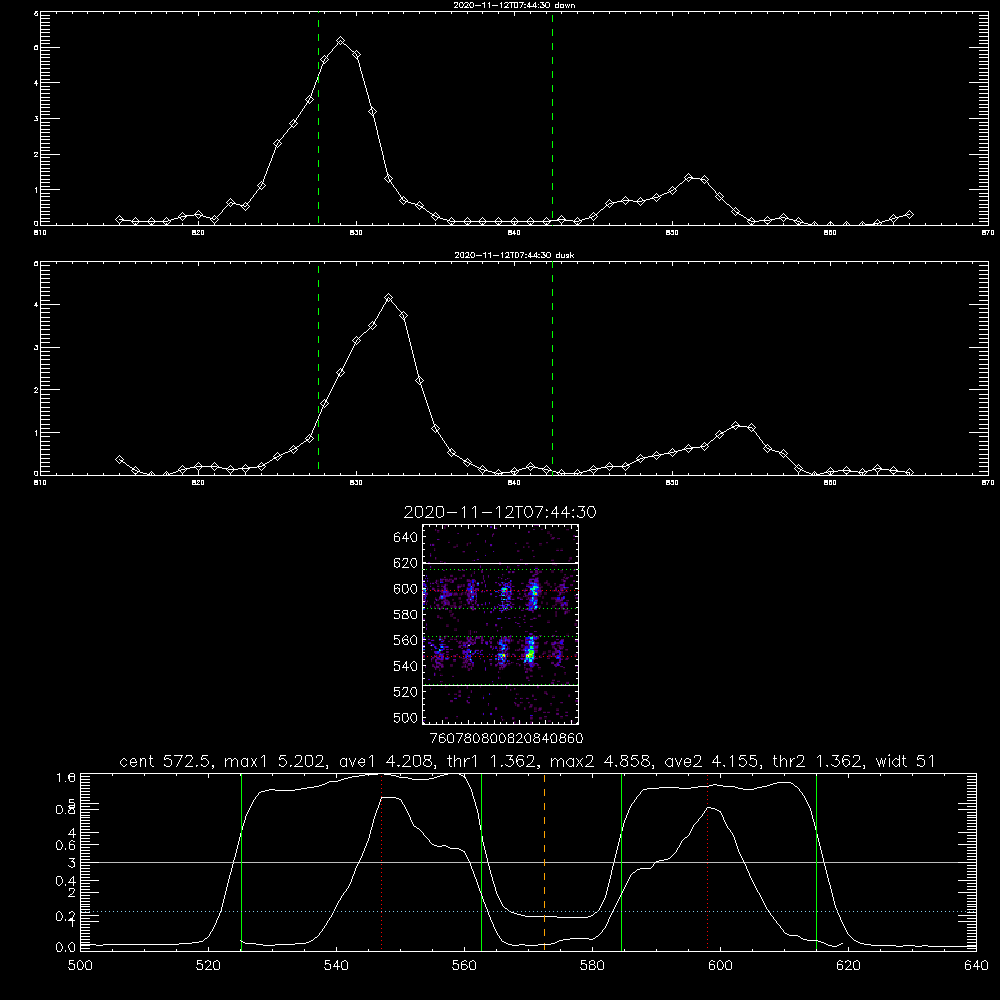Click the 0.0 y-axis label of bottom plot
The height and width of the screenshot is (1000, 1000).
(x=66, y=947)
